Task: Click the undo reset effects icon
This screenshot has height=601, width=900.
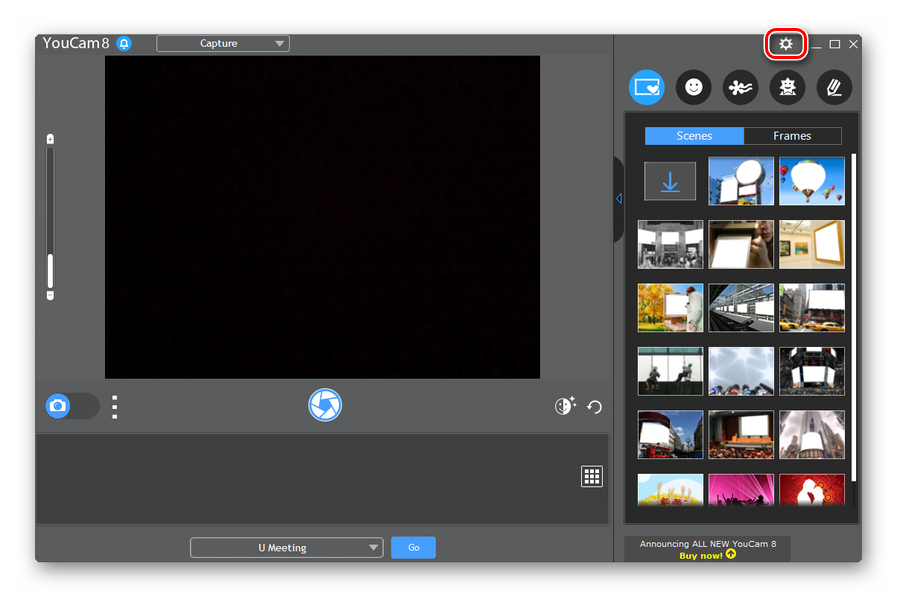Action: click(x=595, y=407)
